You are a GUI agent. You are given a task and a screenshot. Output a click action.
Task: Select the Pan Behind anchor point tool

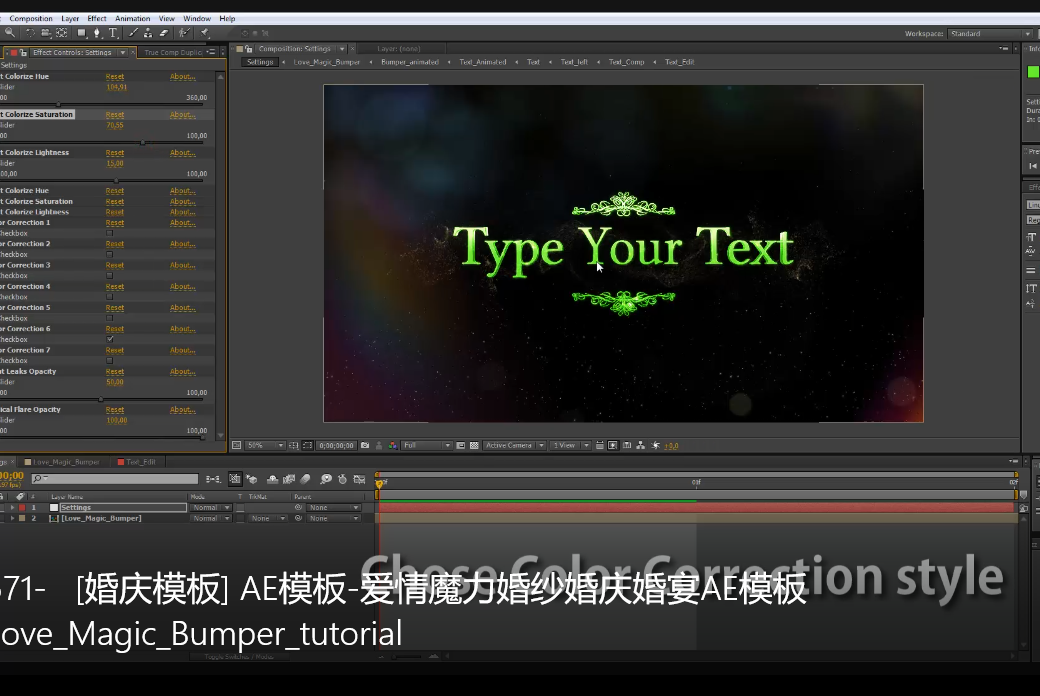(62, 33)
